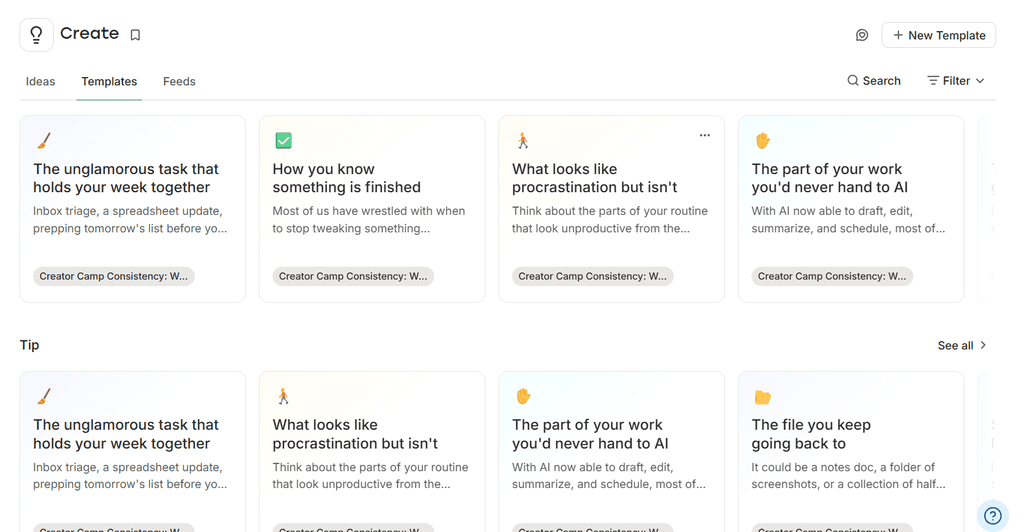Open Tip-section 'The unglamorous task' title

(x=126, y=434)
